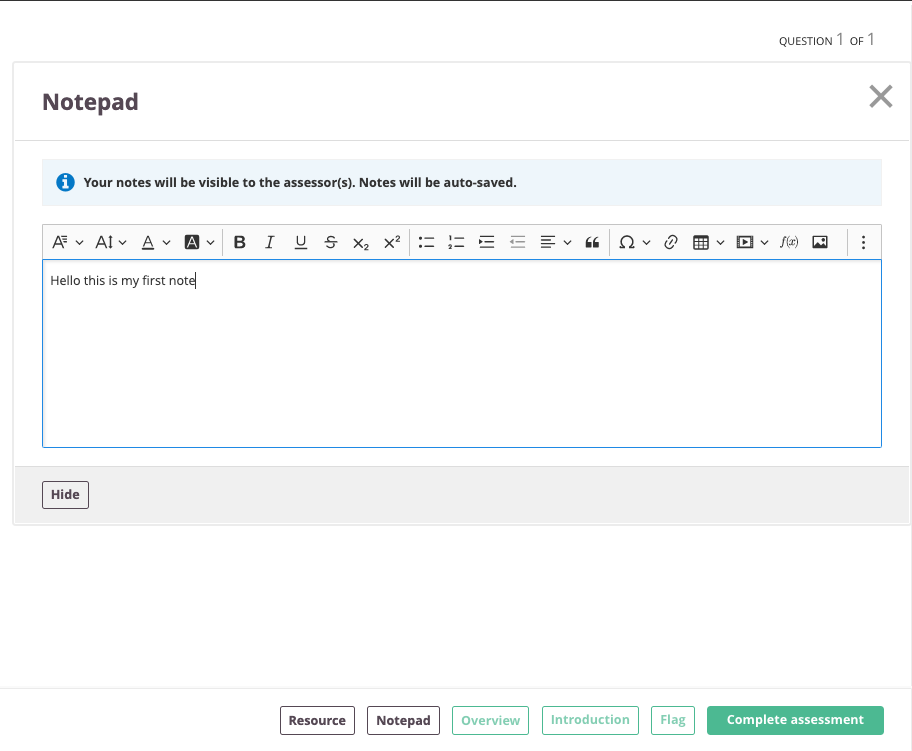The width and height of the screenshot is (912, 751).
Task: Open the font family dropdown
Action: click(67, 242)
